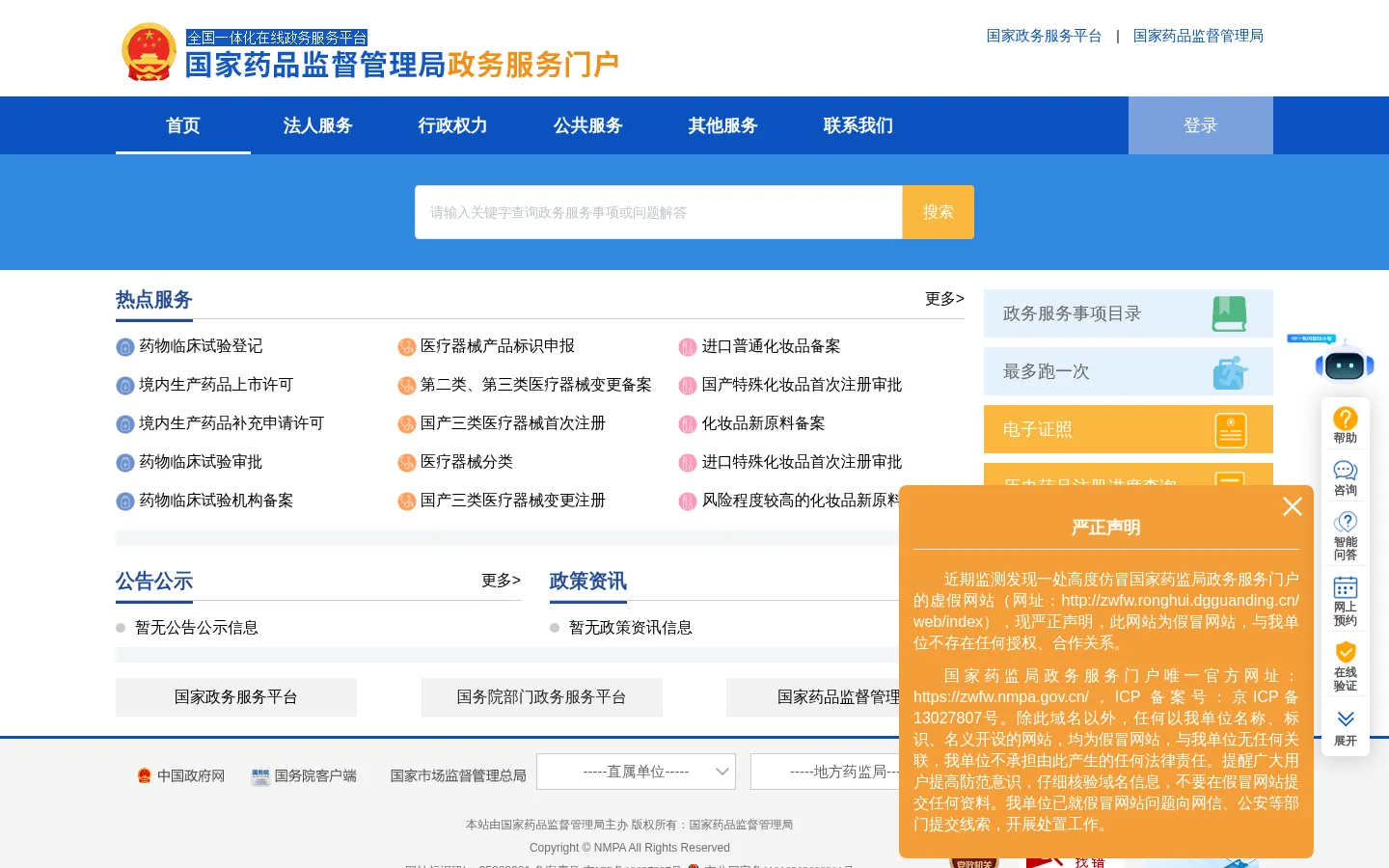Click icon beside 药物临床试验机构备案
1389x868 pixels.
point(125,502)
